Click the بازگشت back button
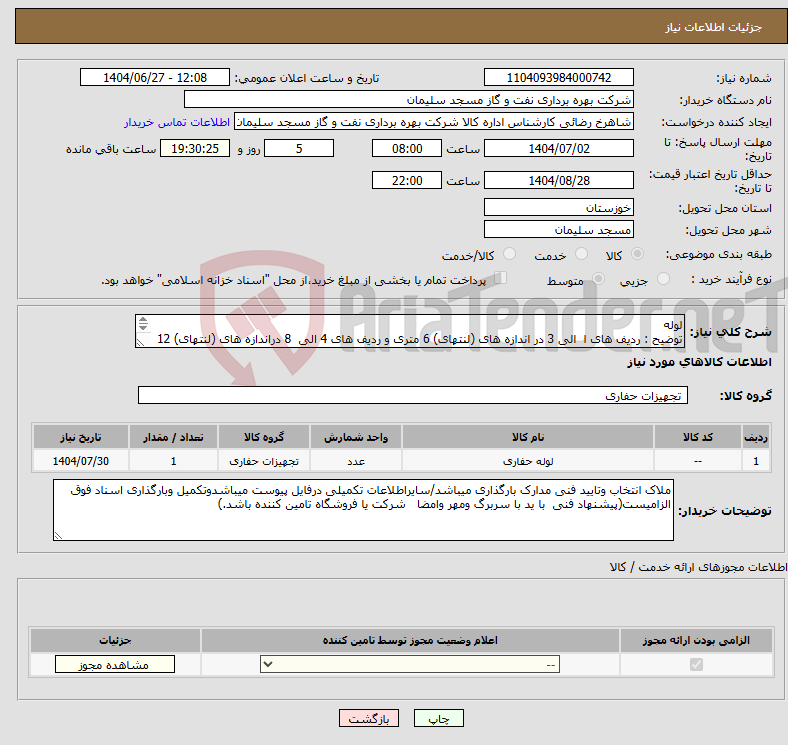This screenshot has width=788, height=745. coord(369,718)
